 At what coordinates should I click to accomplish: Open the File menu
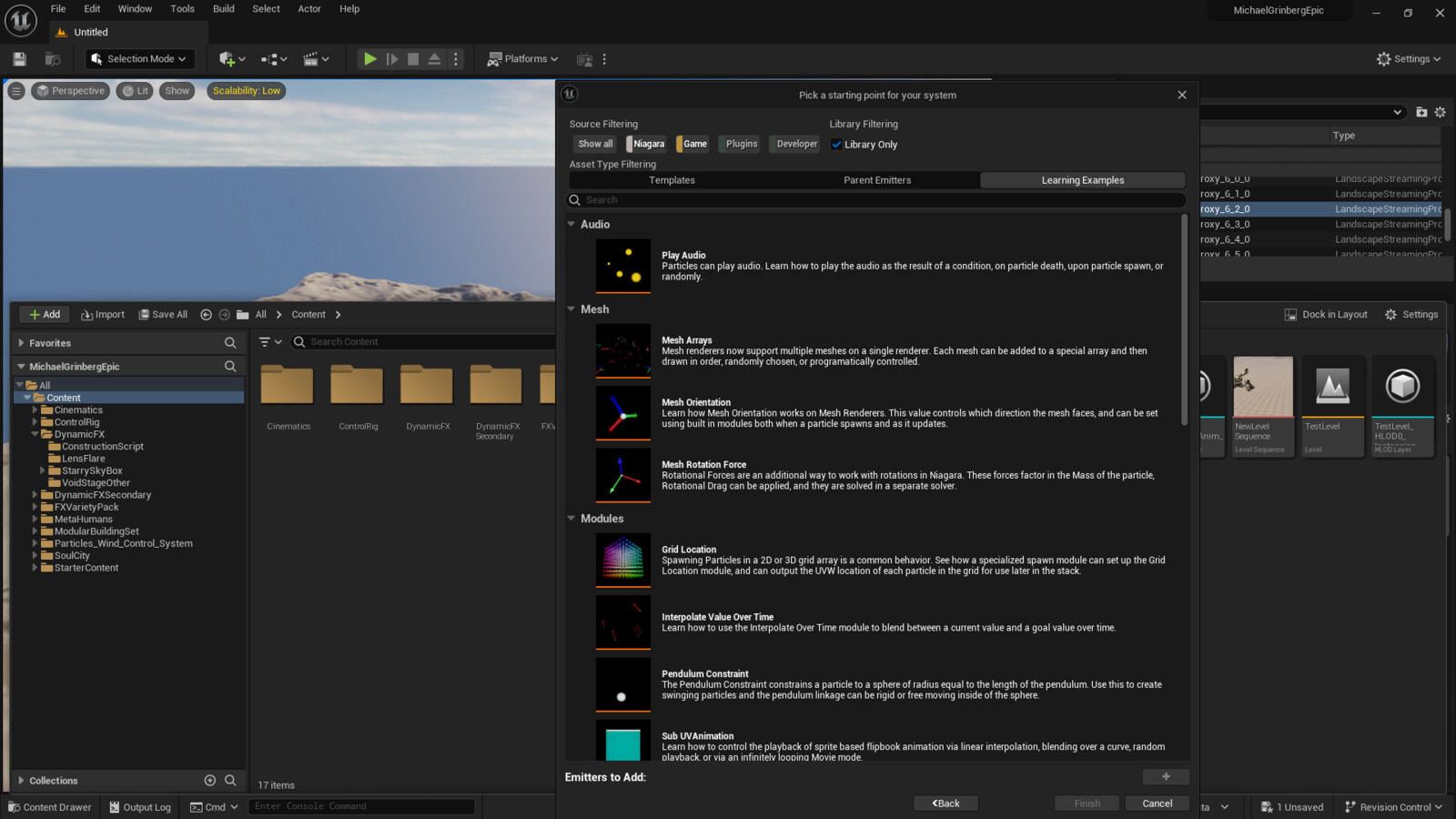pyautogui.click(x=58, y=9)
